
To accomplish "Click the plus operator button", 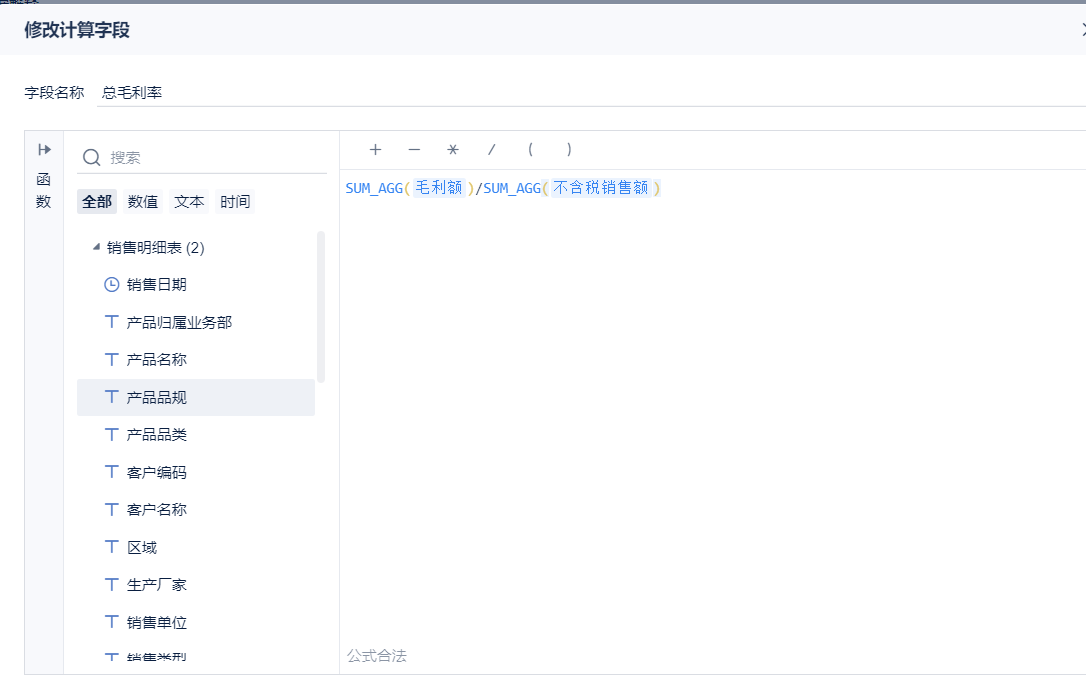I will 375,150.
